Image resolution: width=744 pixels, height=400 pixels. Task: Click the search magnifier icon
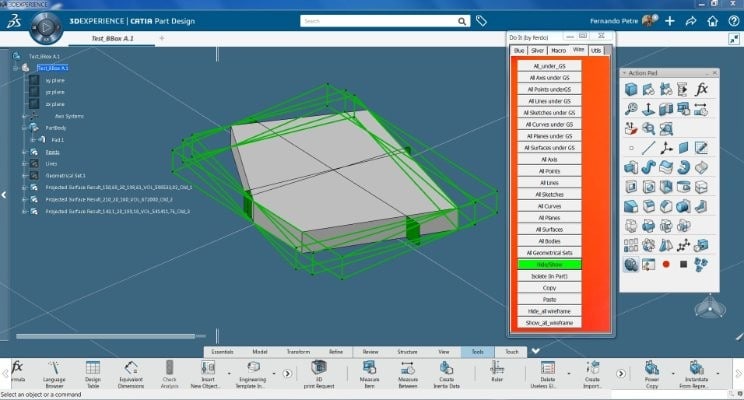point(462,21)
